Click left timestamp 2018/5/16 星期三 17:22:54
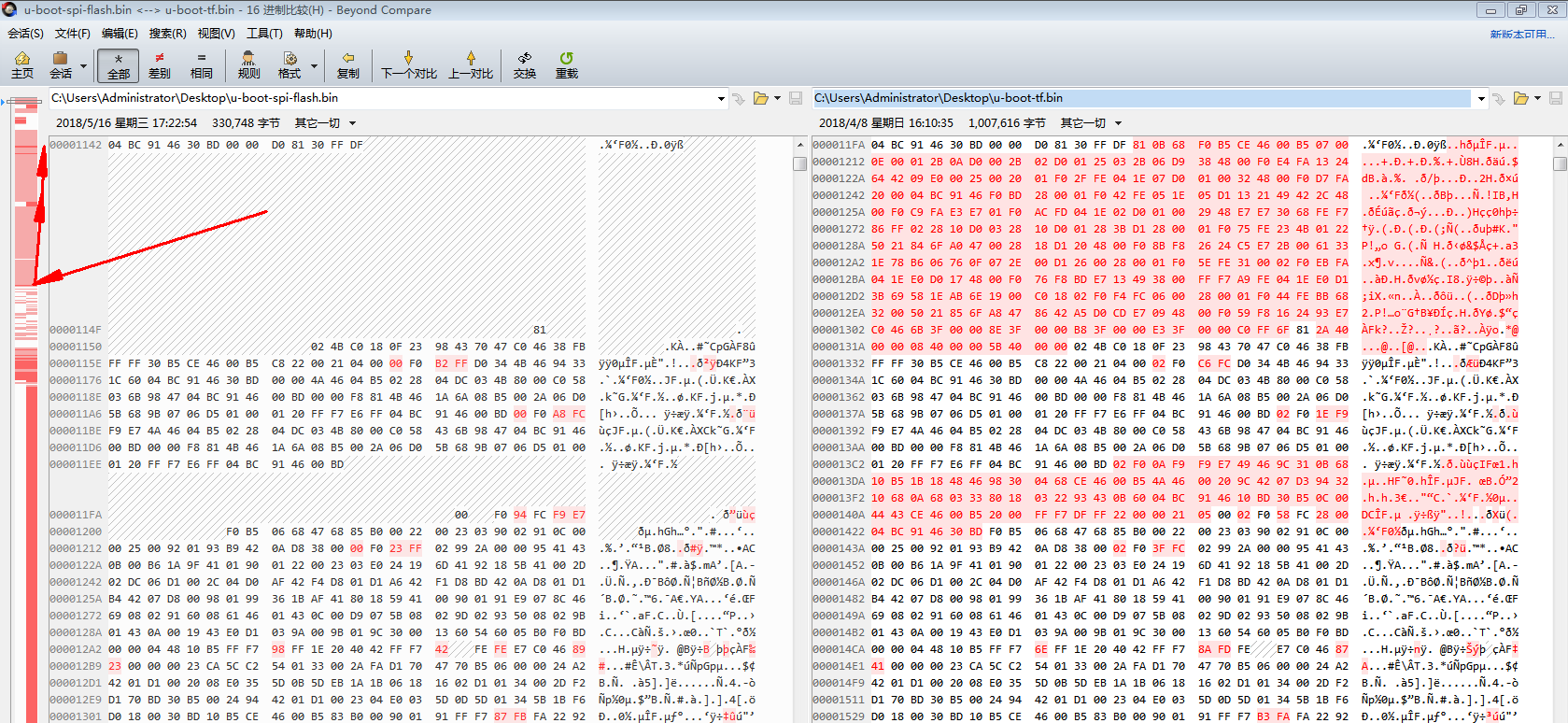The height and width of the screenshot is (723, 1568). pos(127,123)
